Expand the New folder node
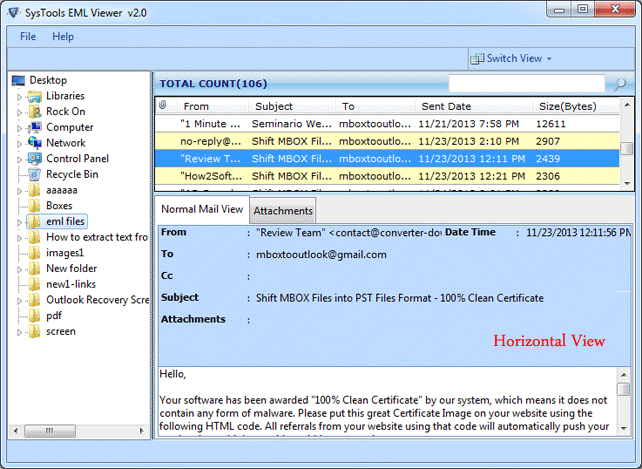Viewport: 642px width, 469px height. (19, 270)
